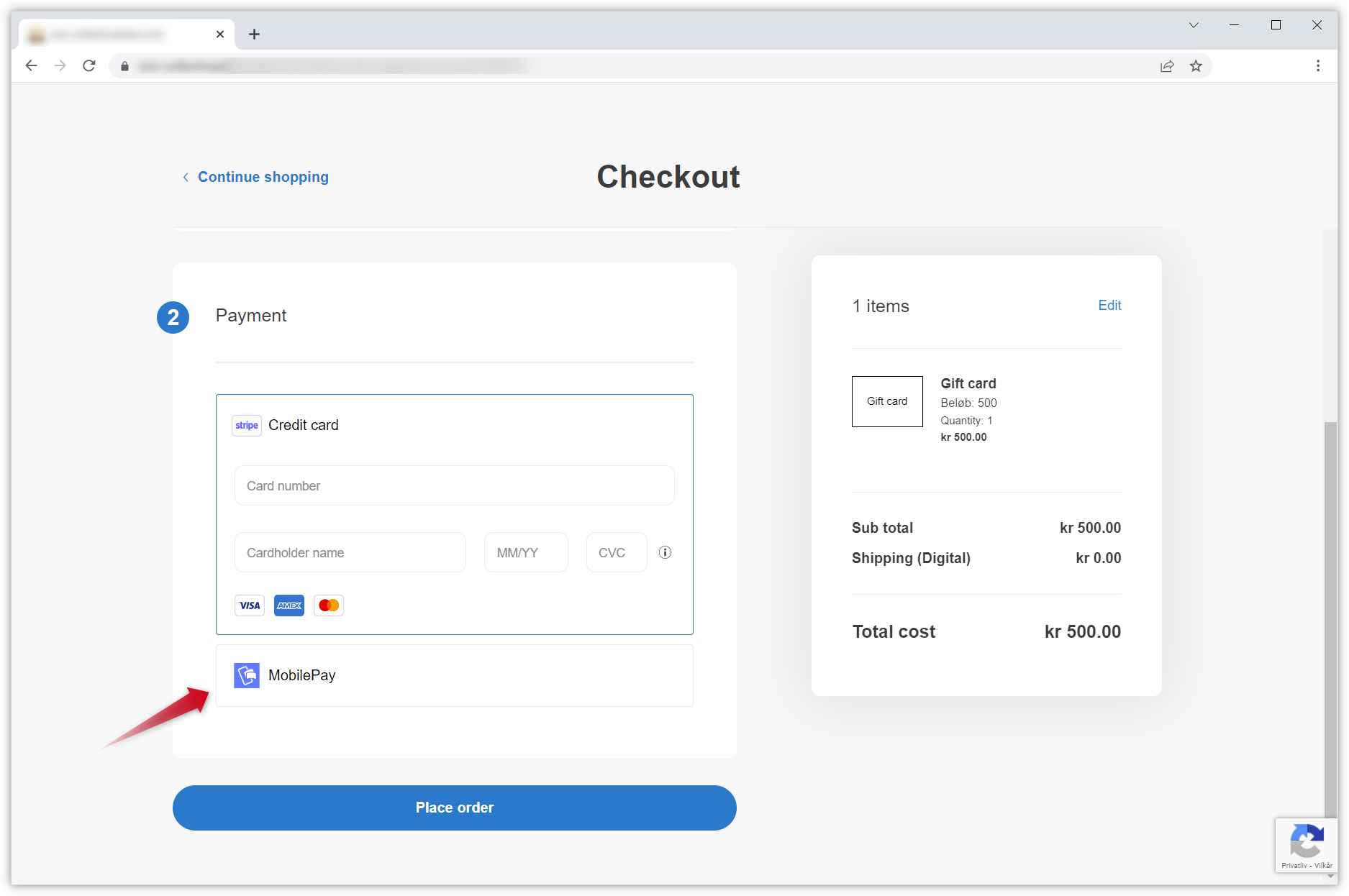Open a new browser tab
The height and width of the screenshot is (896, 1349).
254,34
